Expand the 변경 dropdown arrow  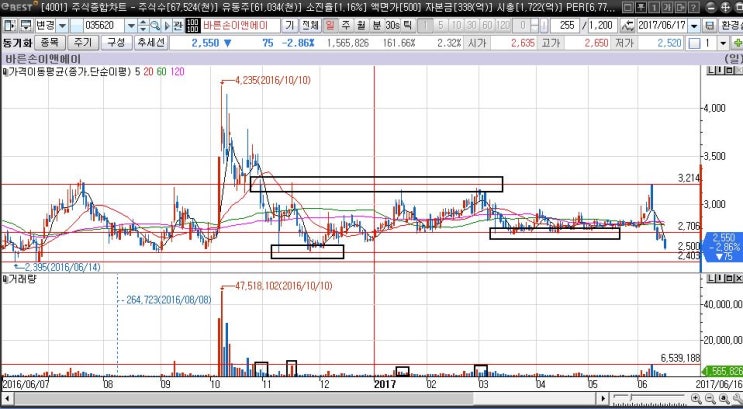[63, 25]
